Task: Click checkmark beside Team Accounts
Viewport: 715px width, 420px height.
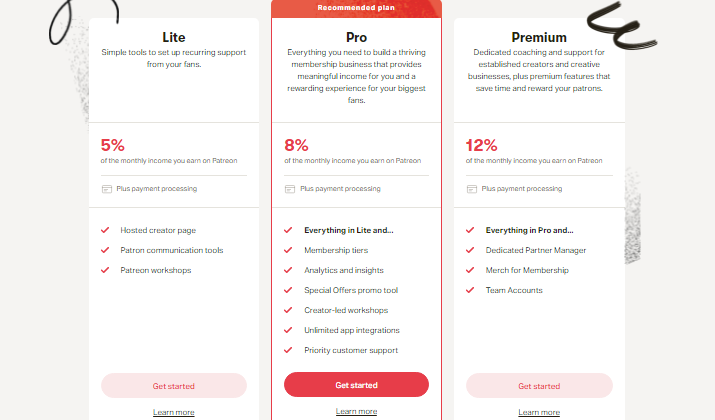Action: [x=470, y=290]
